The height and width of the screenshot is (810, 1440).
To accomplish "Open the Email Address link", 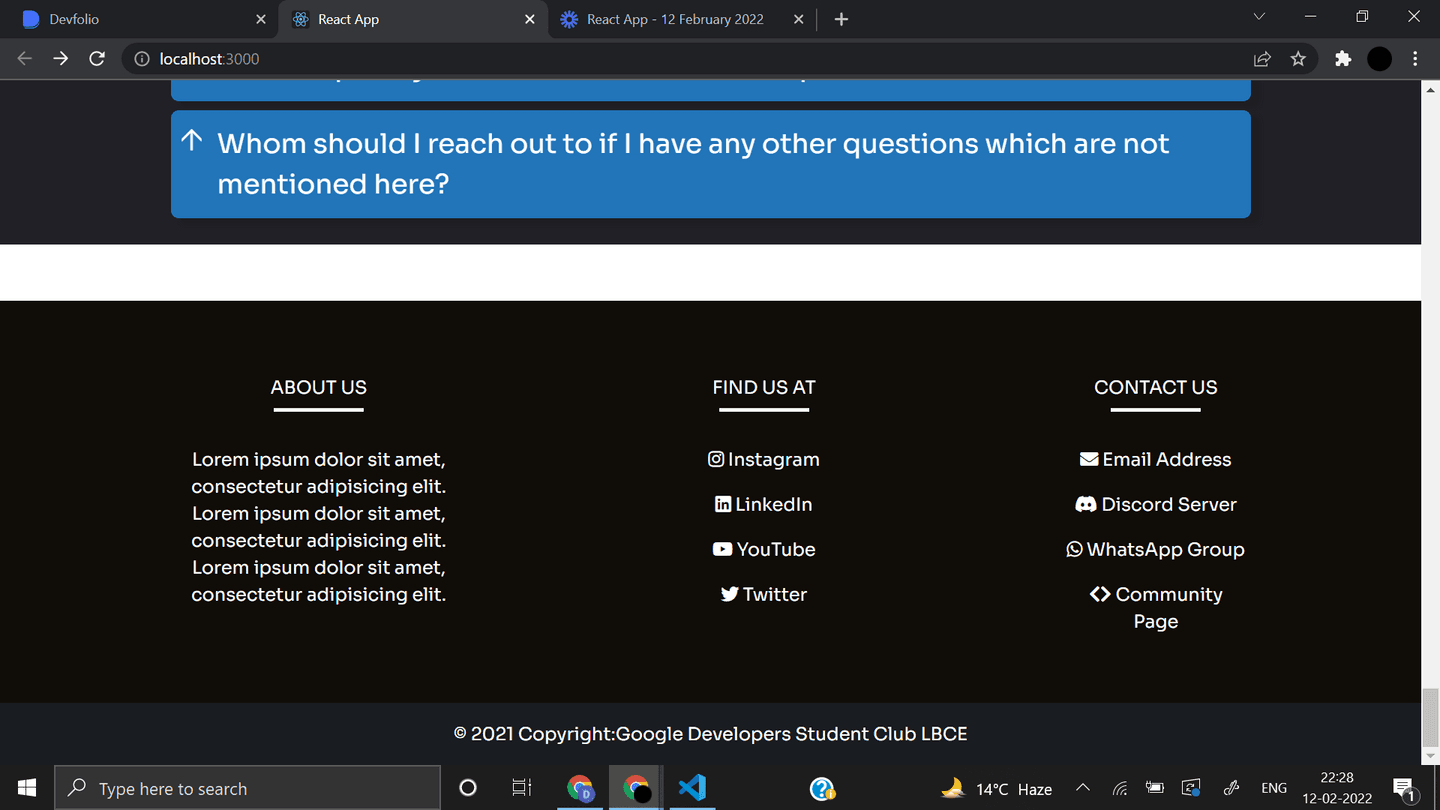I will pyautogui.click(x=1156, y=459).
